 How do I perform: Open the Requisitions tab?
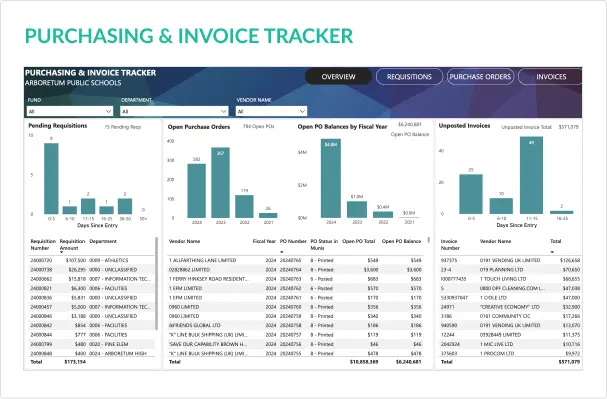[409, 77]
